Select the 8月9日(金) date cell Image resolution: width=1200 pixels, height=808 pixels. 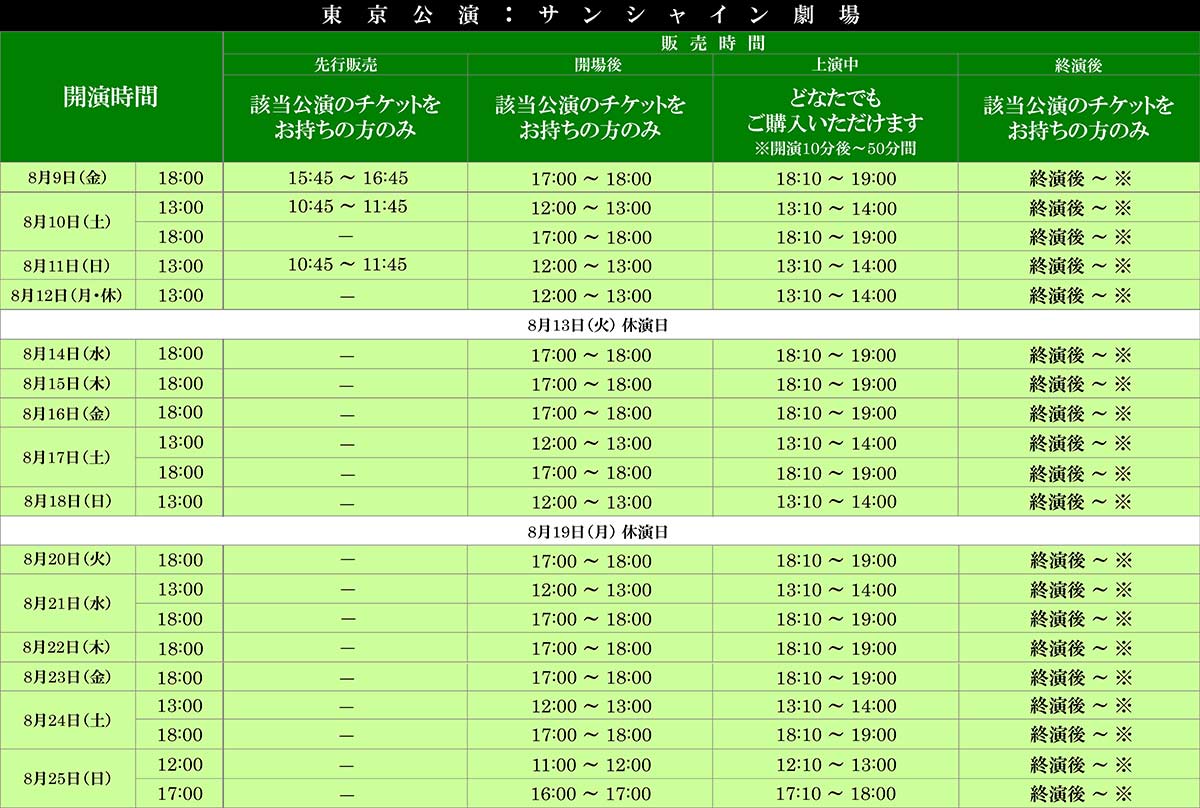click(x=65, y=178)
